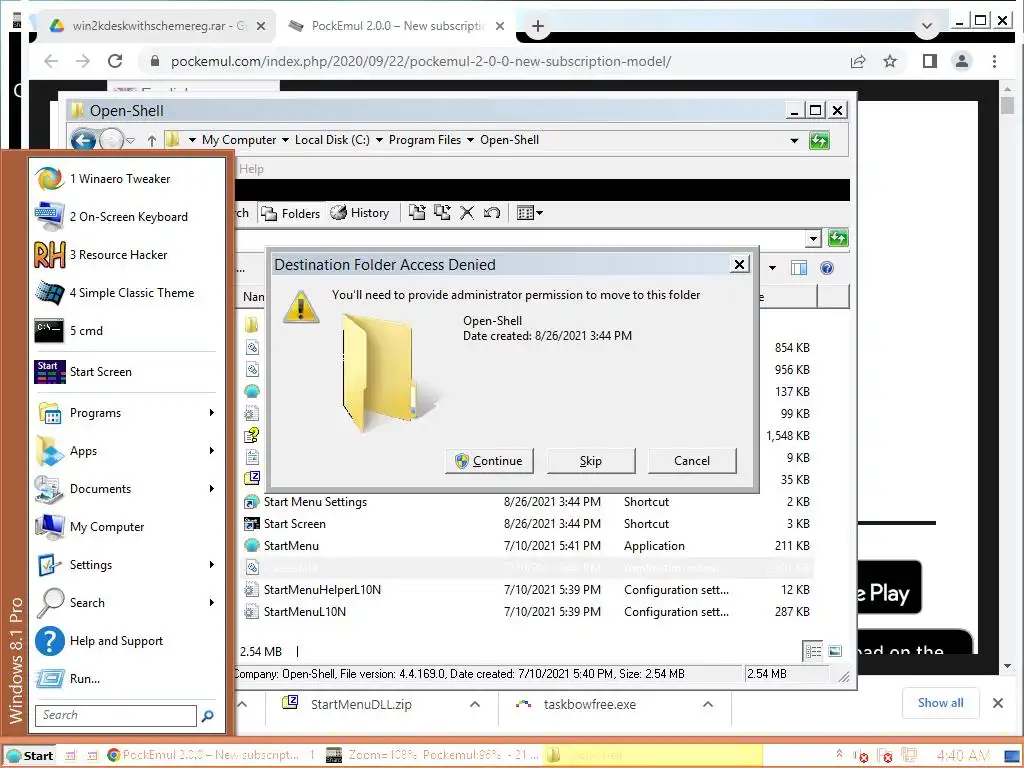This screenshot has width=1024, height=768.
Task: Select the StartMenuHelperL10N file row
Action: (x=526, y=590)
